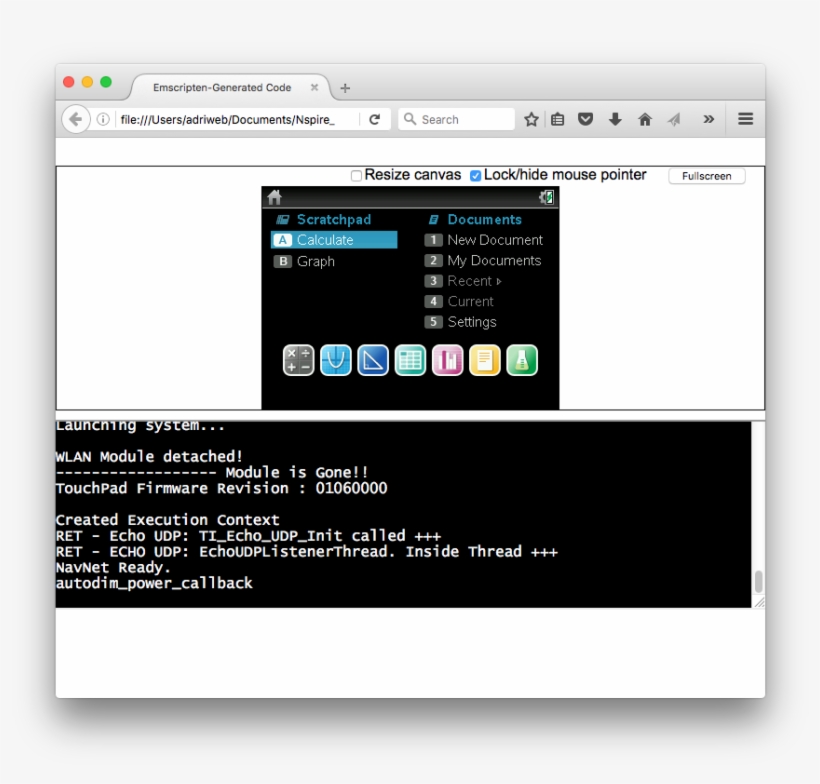Grab the console textarea resize handle
This screenshot has height=784, width=820.
tap(759, 603)
